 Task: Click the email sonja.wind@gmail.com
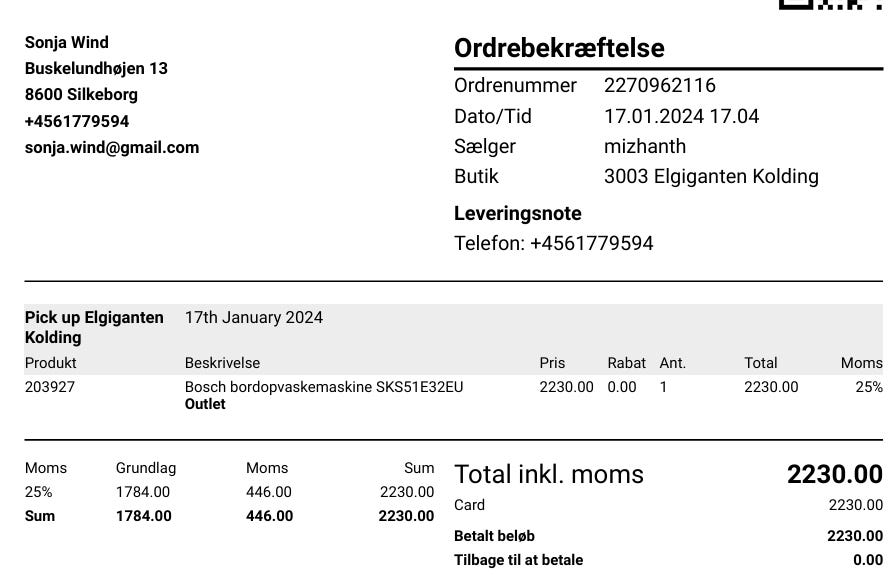pyautogui.click(x=112, y=147)
